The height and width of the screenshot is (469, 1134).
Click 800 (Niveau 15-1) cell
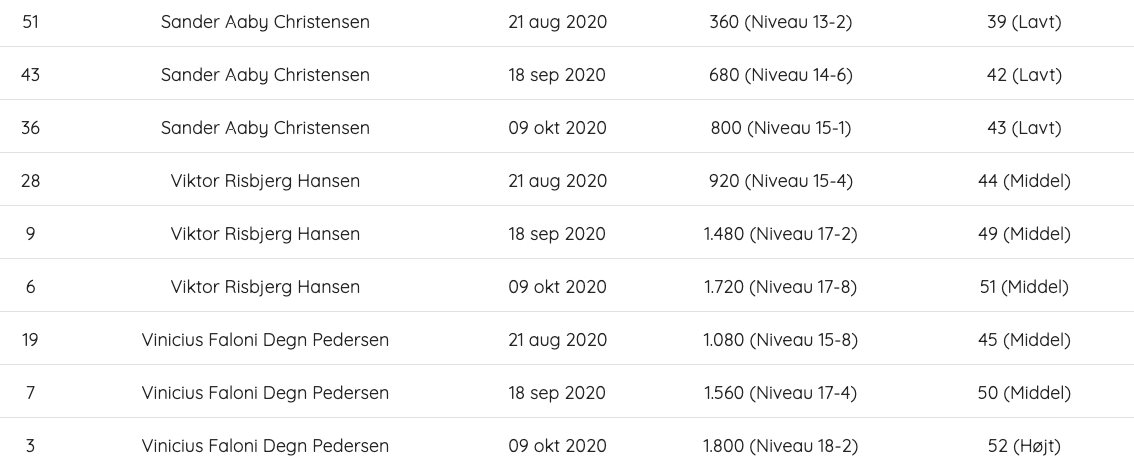click(x=780, y=128)
